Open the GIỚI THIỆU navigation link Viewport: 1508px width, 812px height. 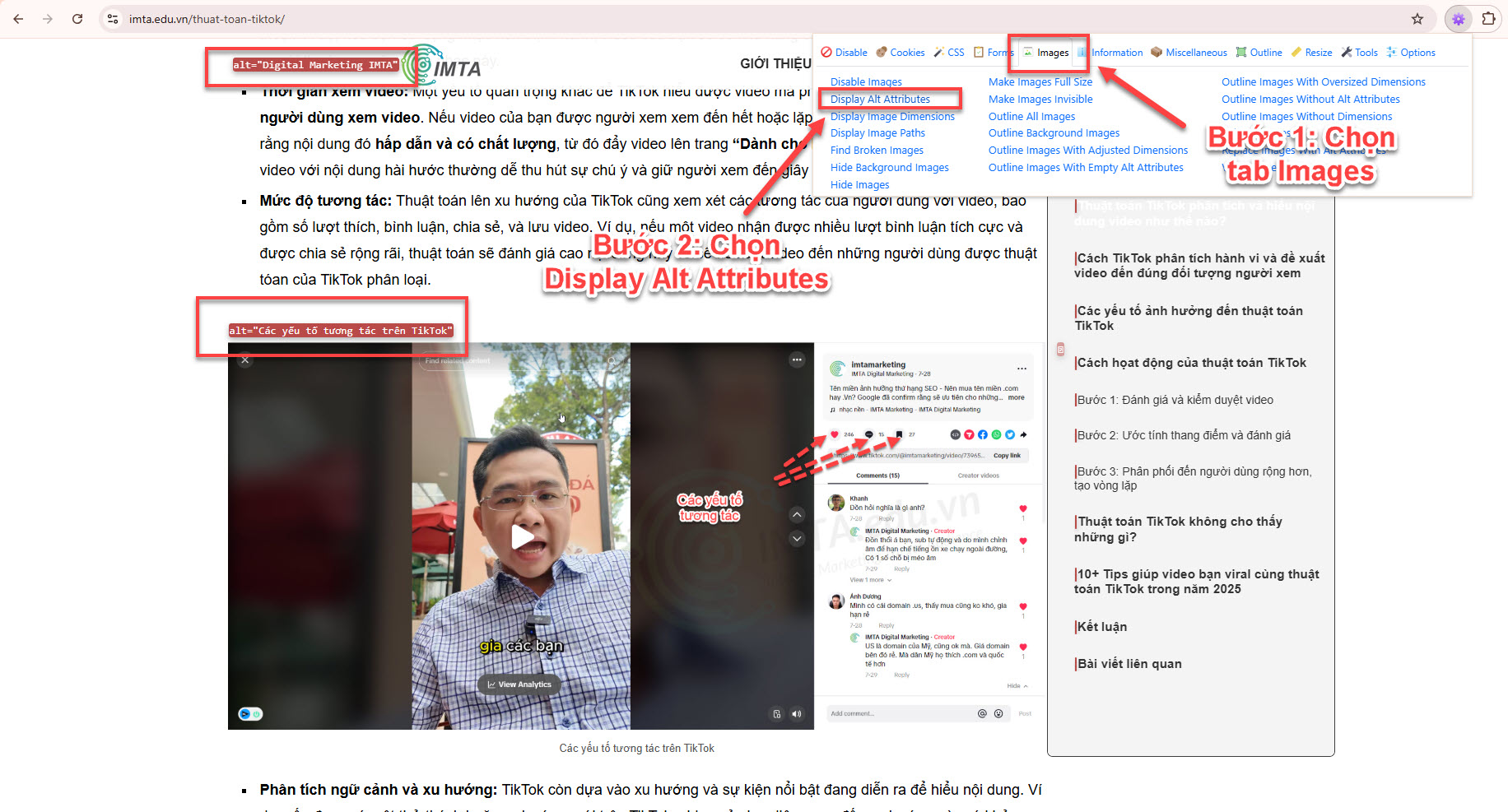(x=775, y=64)
